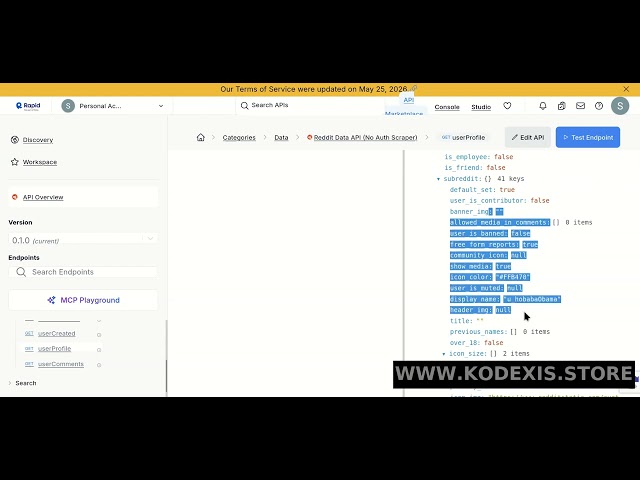Click the API Marketplace tab
This screenshot has width=640, height=480.
point(404,106)
